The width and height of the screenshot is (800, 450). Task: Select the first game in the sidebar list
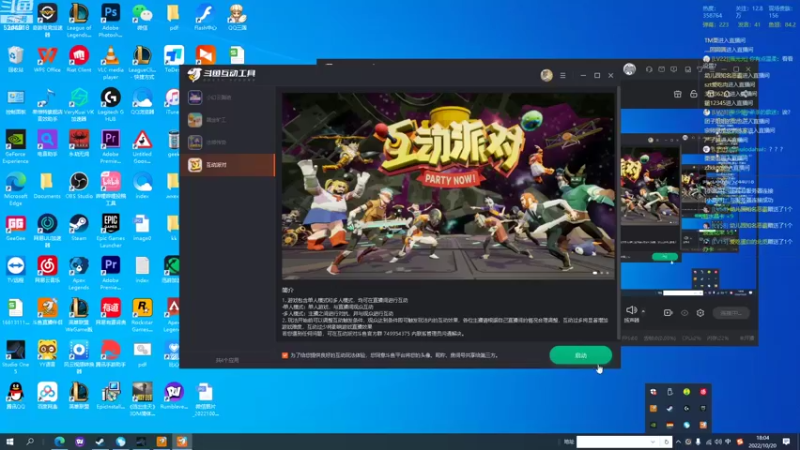(228, 97)
